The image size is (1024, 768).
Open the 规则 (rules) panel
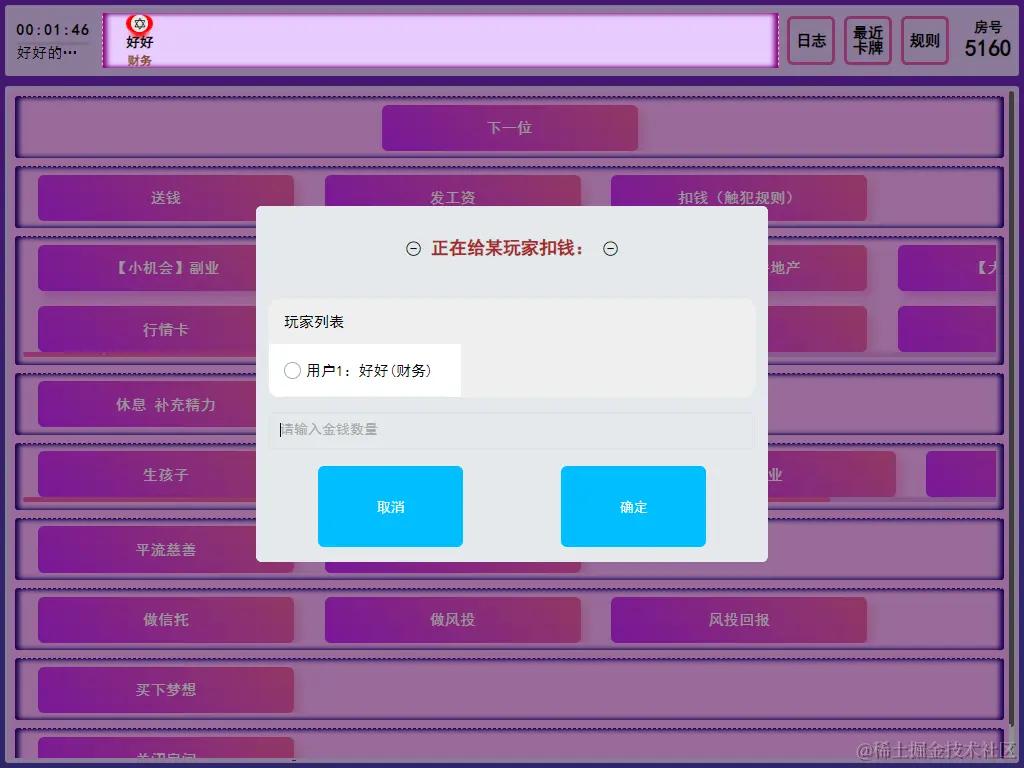(924, 41)
